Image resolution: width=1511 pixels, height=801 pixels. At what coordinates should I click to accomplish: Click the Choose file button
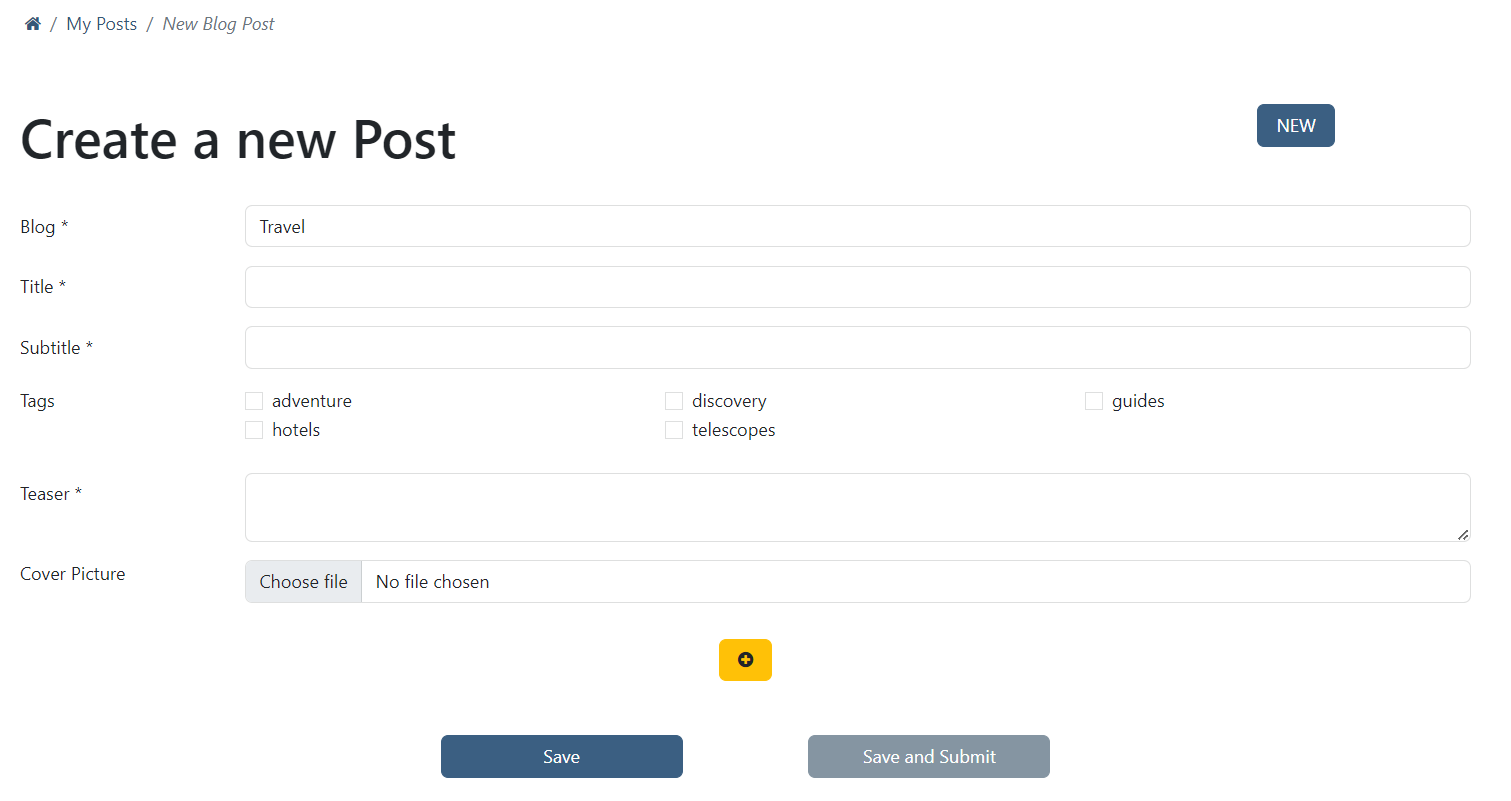pos(303,582)
